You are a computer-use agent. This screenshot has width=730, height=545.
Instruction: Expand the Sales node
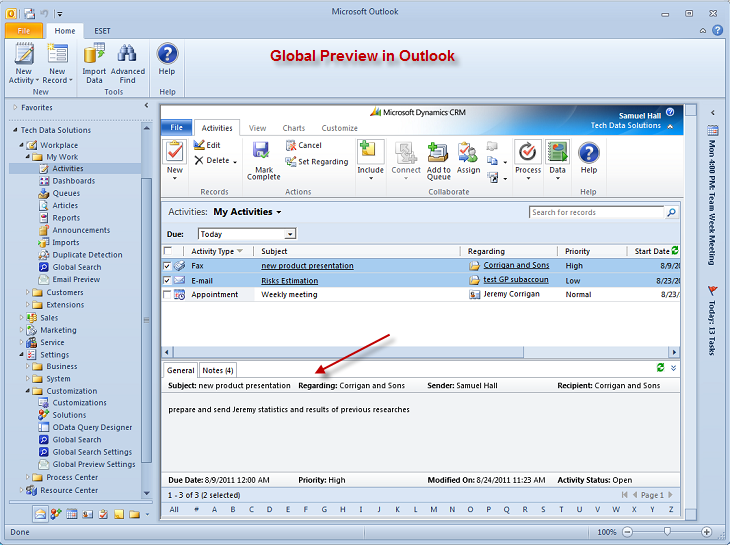click(x=21, y=317)
